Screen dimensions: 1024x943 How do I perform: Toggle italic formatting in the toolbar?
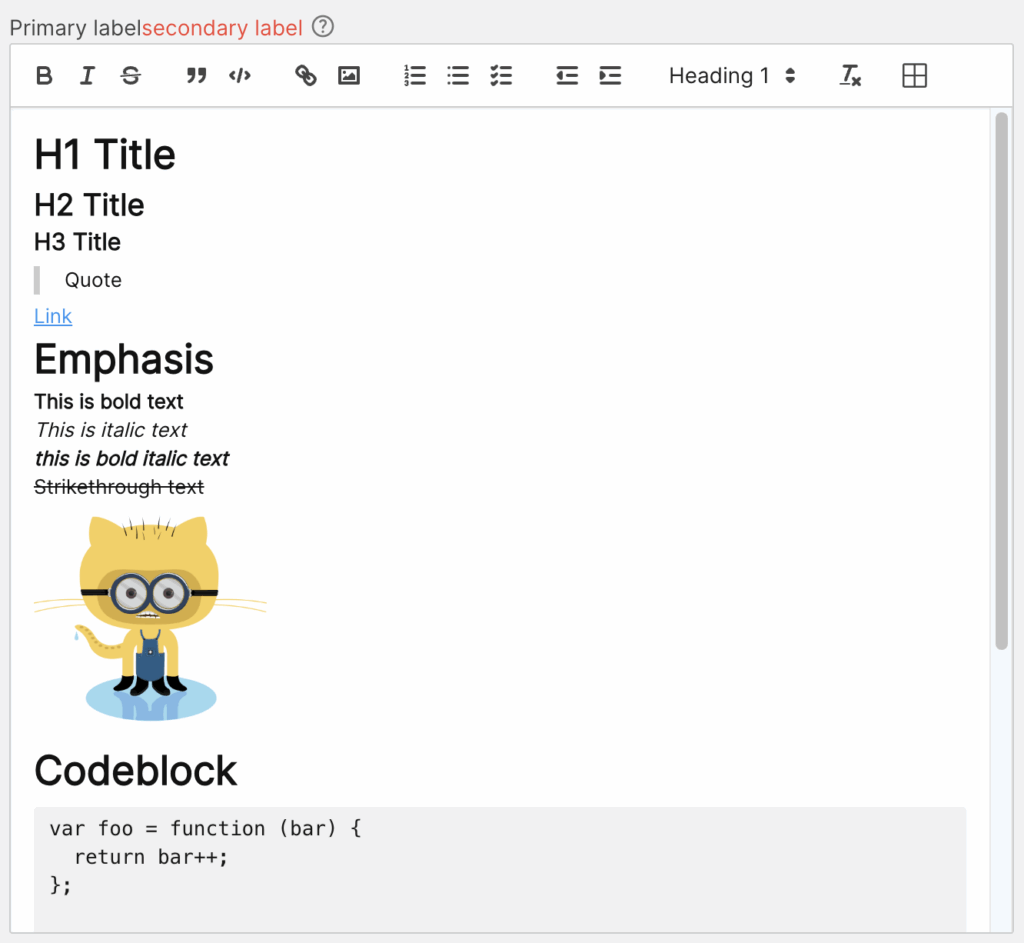pyautogui.click(x=87, y=76)
